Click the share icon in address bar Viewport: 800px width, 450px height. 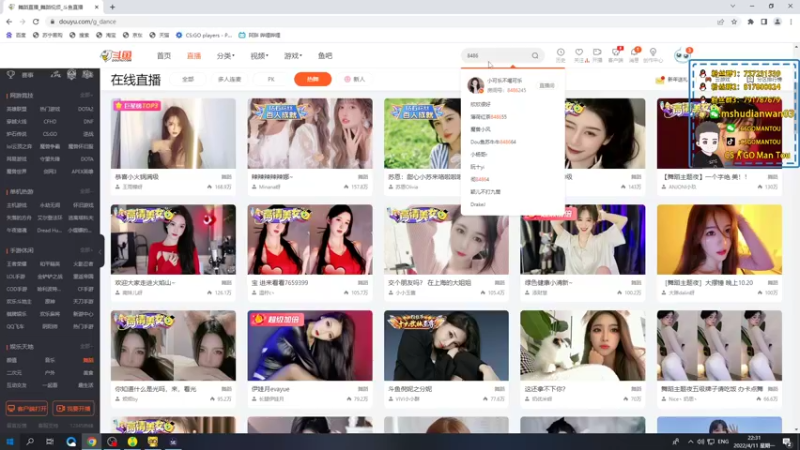coord(720,21)
